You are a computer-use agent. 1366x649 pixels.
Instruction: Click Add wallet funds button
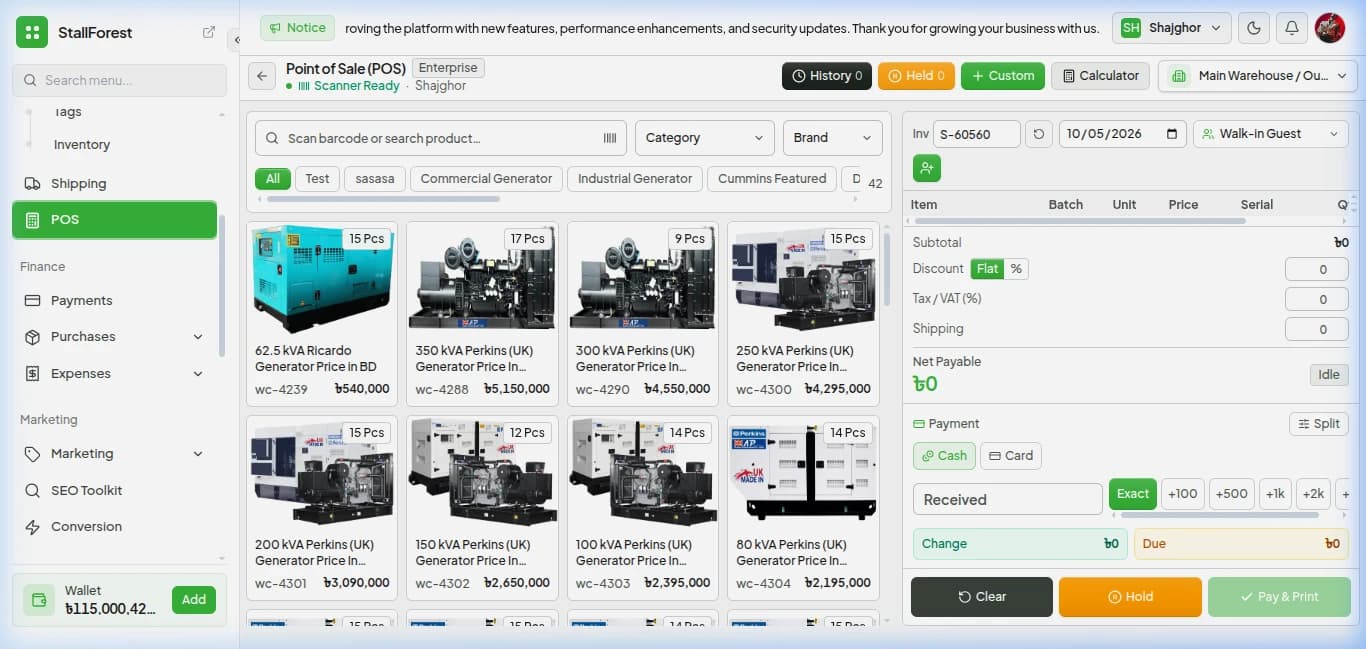click(x=194, y=600)
